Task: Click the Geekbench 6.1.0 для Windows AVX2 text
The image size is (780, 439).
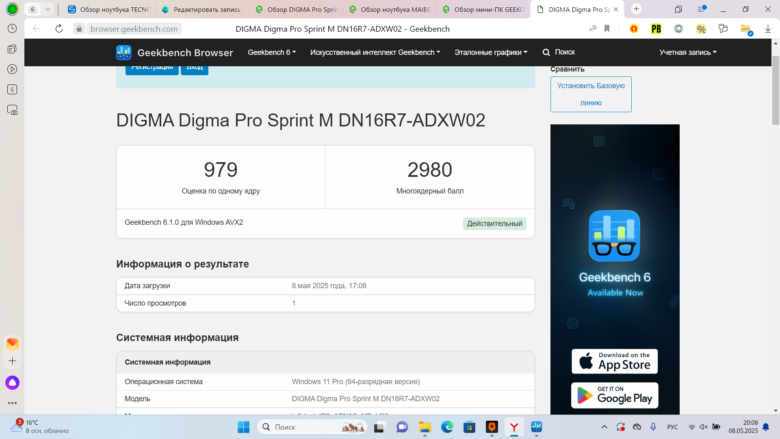Action: [184, 222]
